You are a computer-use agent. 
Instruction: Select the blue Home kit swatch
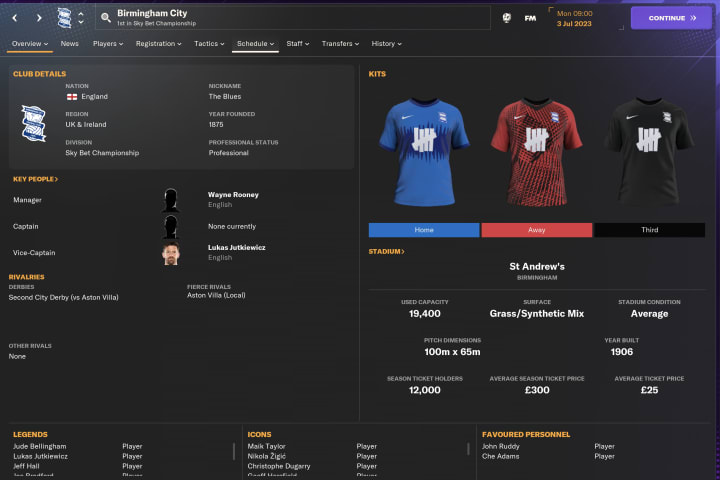(424, 230)
